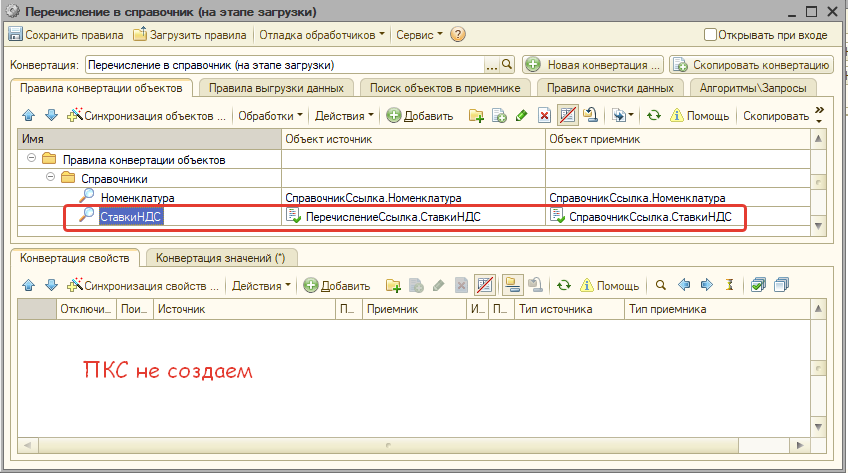The width and height of the screenshot is (848, 473).
Task: Click the ellipsis select button in Конвертация field
Action: [x=492, y=65]
